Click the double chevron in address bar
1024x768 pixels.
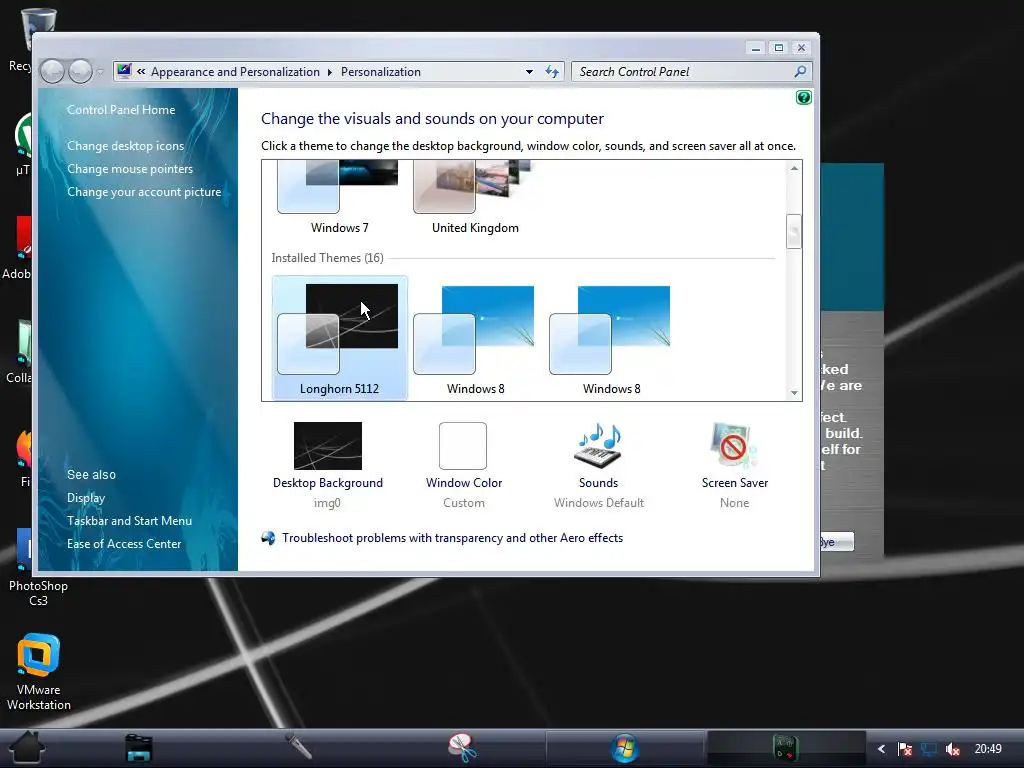coord(141,72)
